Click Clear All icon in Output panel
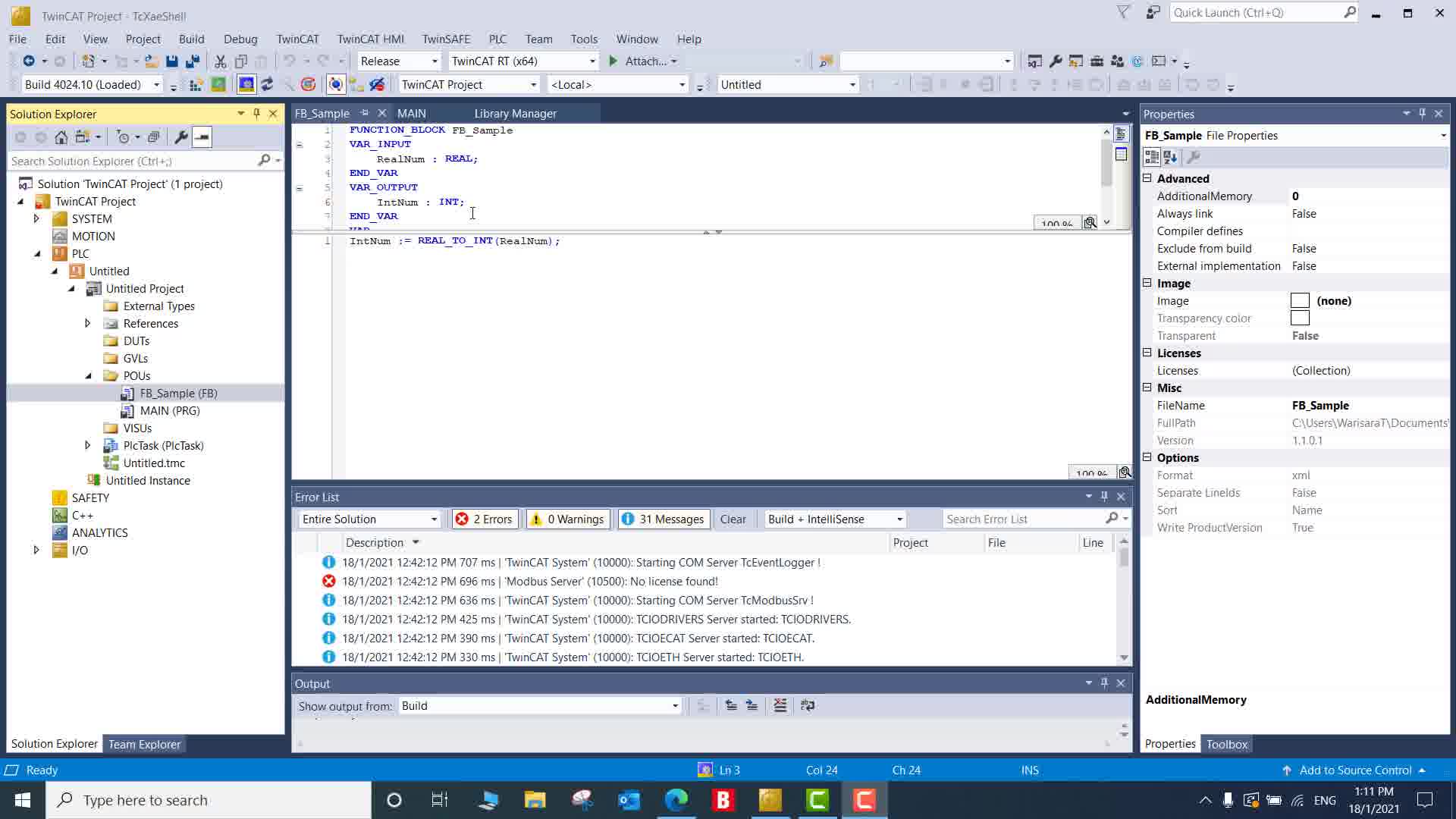The height and width of the screenshot is (819, 1456). click(x=780, y=706)
